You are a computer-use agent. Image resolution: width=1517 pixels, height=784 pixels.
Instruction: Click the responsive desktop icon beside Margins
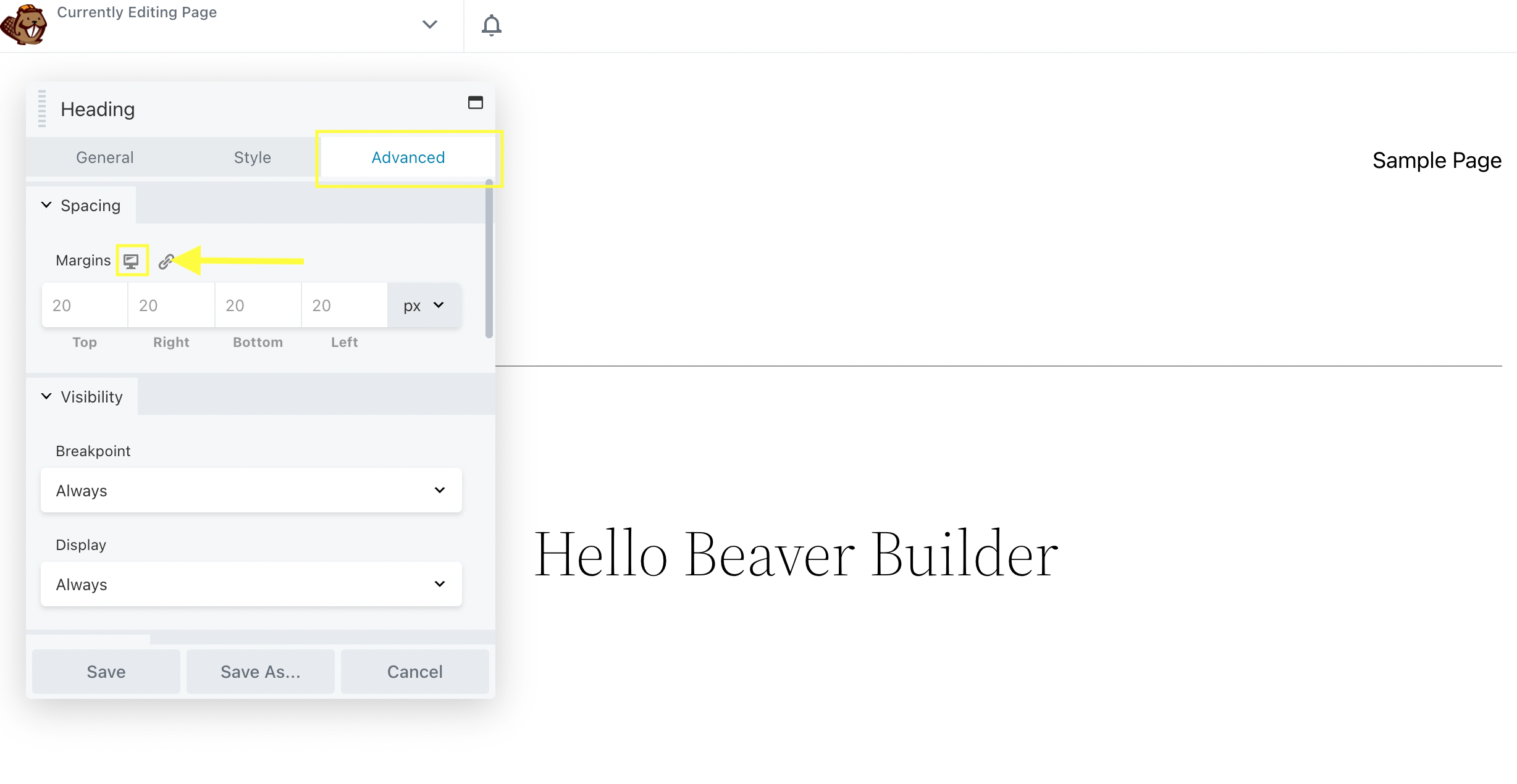pyautogui.click(x=131, y=261)
